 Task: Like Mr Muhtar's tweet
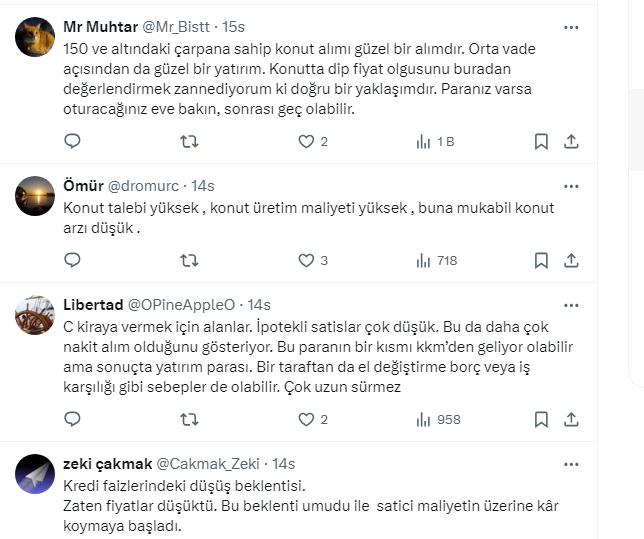tap(307, 142)
